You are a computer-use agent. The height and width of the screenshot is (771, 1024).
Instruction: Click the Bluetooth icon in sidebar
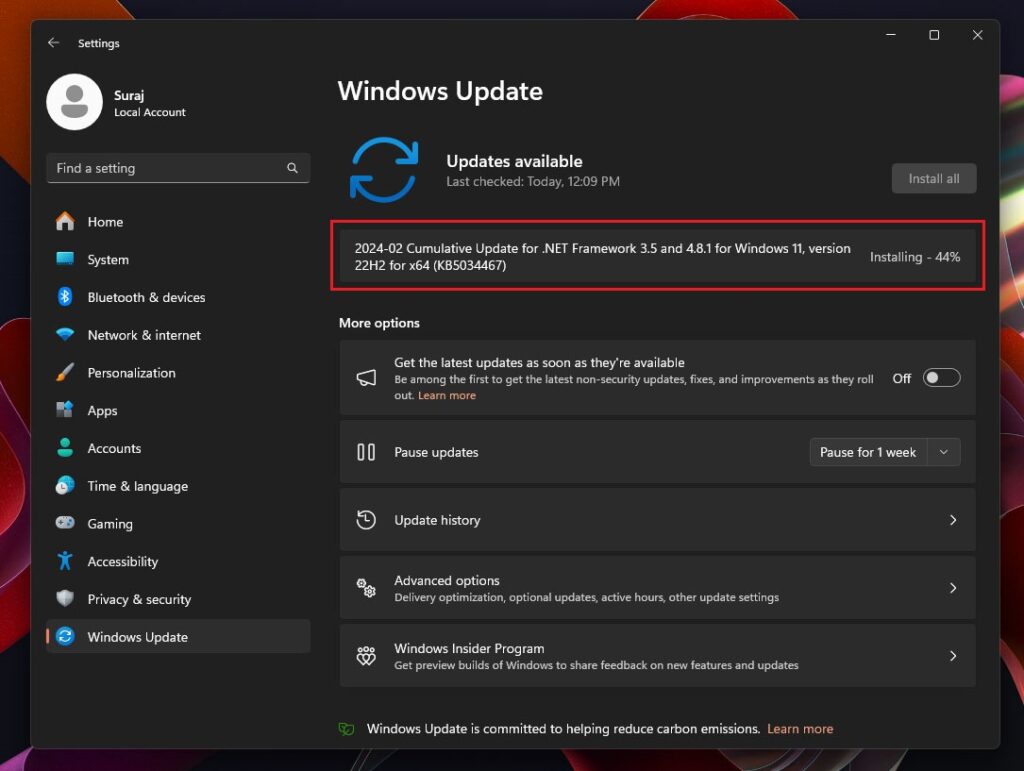pyautogui.click(x=65, y=297)
